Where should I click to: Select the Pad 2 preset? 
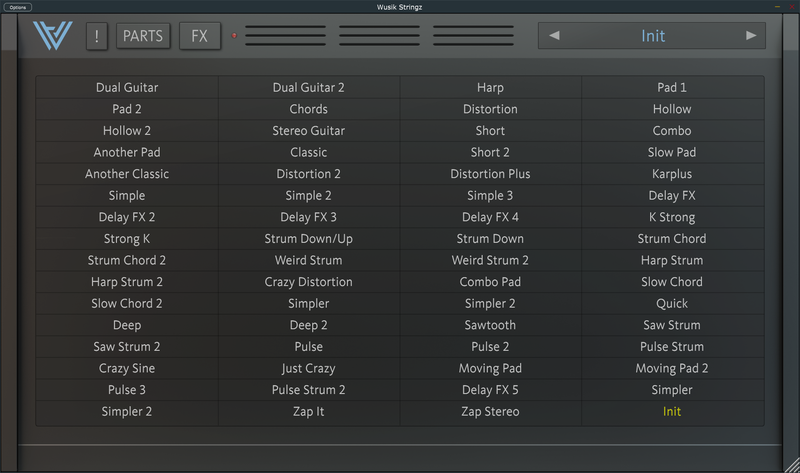127,109
